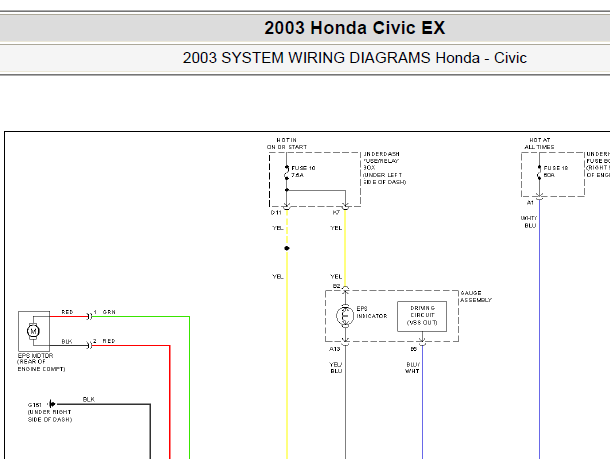Viewport: 610px width, 459px height.
Task: Click the 'A13' pin label
Action: point(335,349)
